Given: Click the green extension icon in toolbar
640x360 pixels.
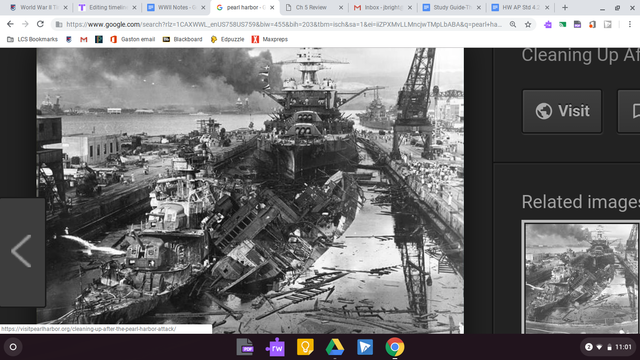Looking at the screenshot, I should [x=562, y=24].
